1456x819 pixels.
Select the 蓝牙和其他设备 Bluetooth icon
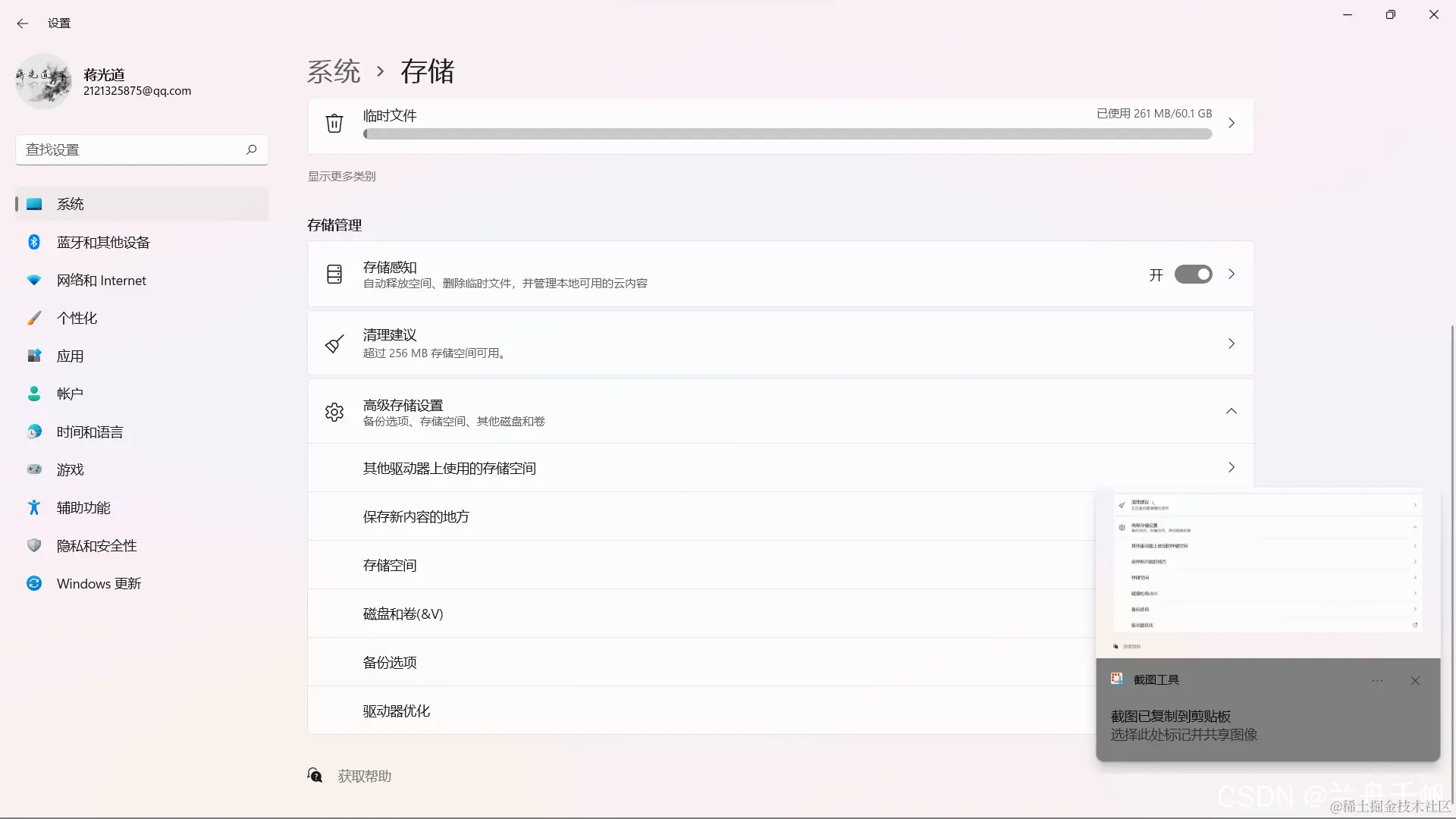point(33,242)
